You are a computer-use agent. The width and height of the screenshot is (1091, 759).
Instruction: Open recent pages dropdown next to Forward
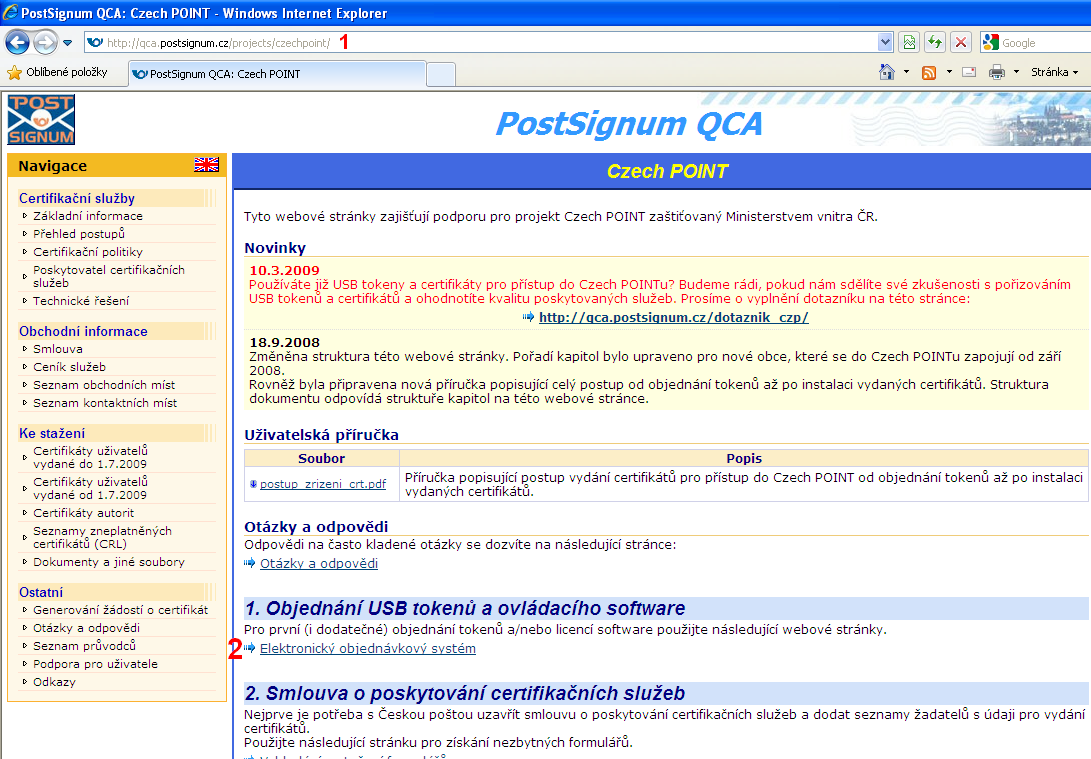(x=67, y=43)
